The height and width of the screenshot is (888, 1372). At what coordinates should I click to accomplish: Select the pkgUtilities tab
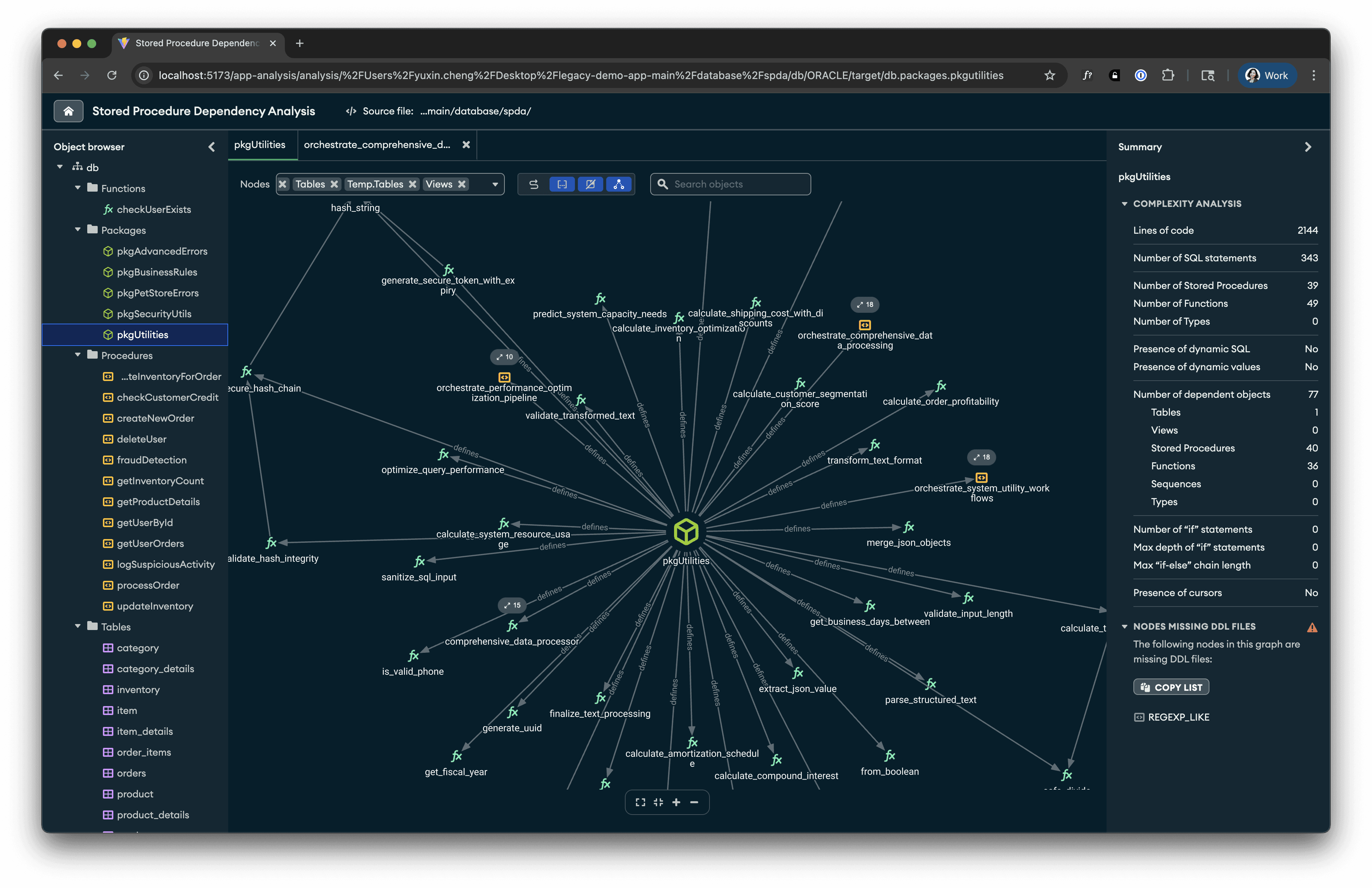tap(260, 145)
